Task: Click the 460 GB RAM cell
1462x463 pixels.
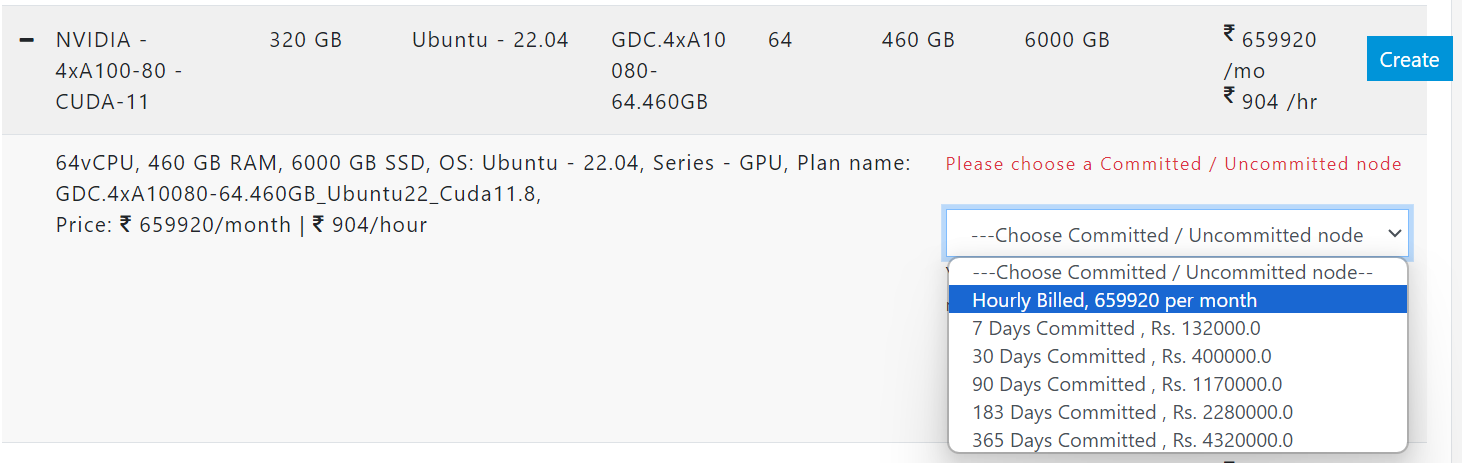Action: pos(918,40)
